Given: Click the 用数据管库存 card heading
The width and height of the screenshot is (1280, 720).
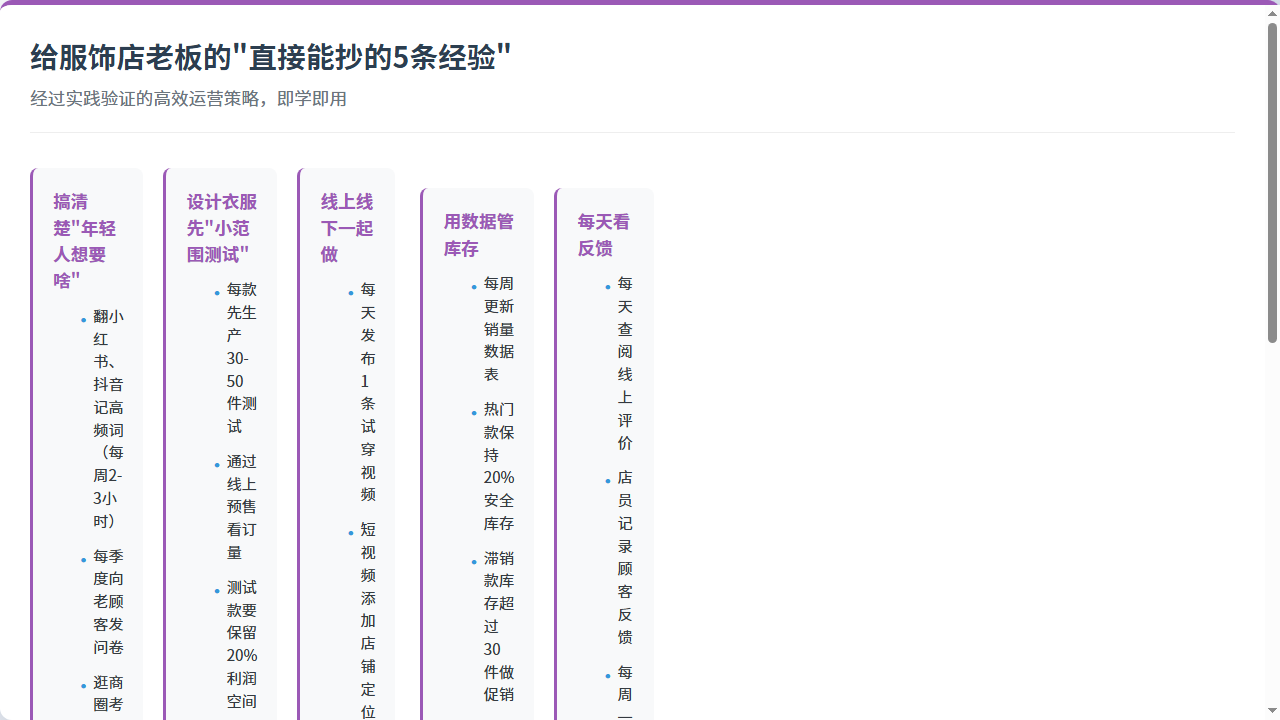Looking at the screenshot, I should tap(478, 235).
